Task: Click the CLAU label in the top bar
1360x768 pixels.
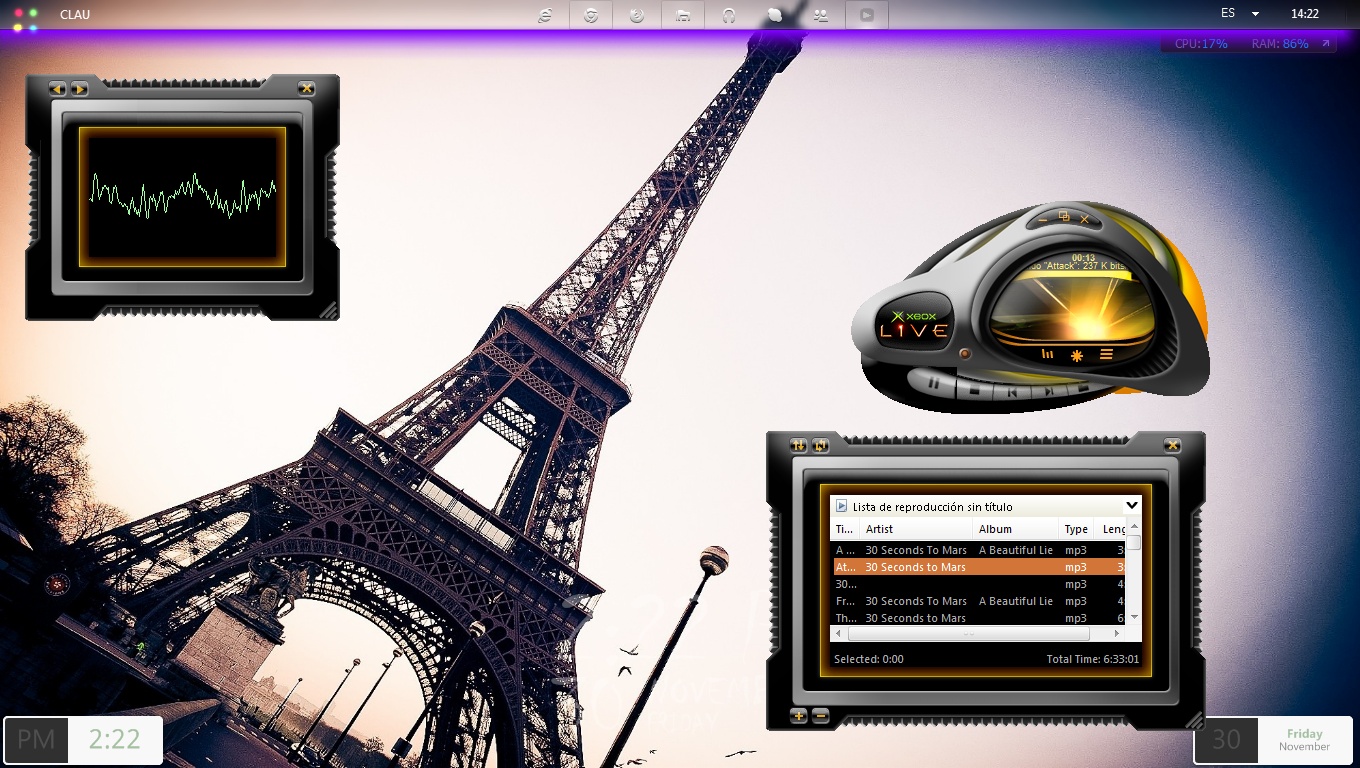Action: coord(75,15)
